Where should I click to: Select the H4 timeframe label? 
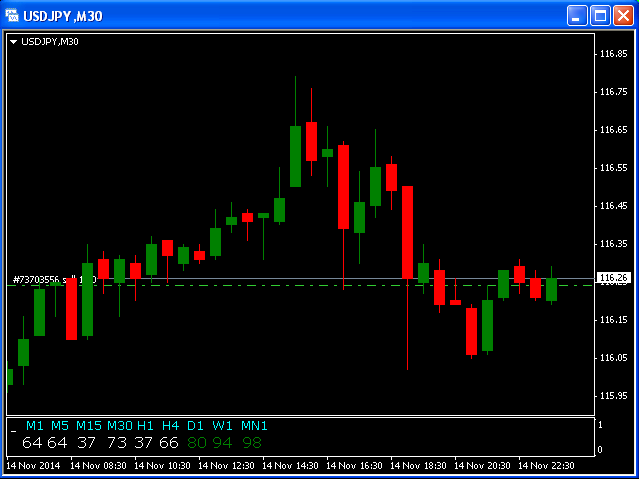coord(171,426)
